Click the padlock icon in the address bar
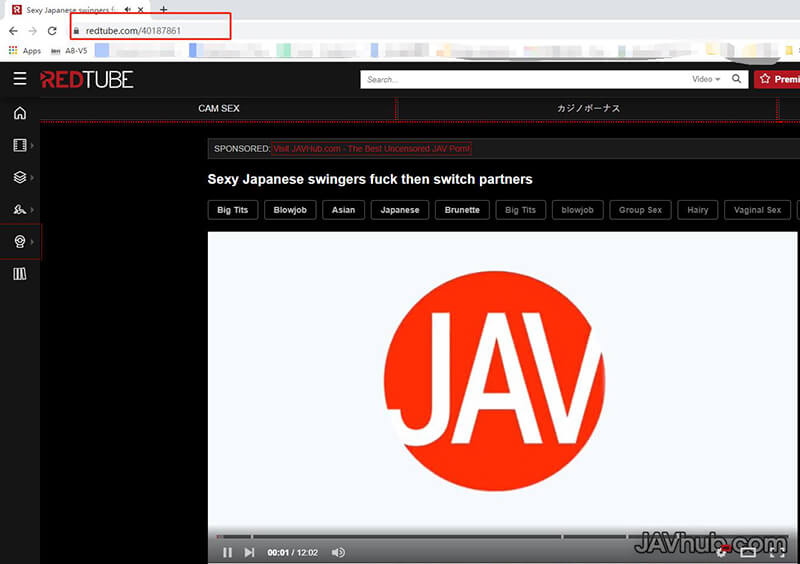The height and width of the screenshot is (564, 800). click(x=76, y=31)
